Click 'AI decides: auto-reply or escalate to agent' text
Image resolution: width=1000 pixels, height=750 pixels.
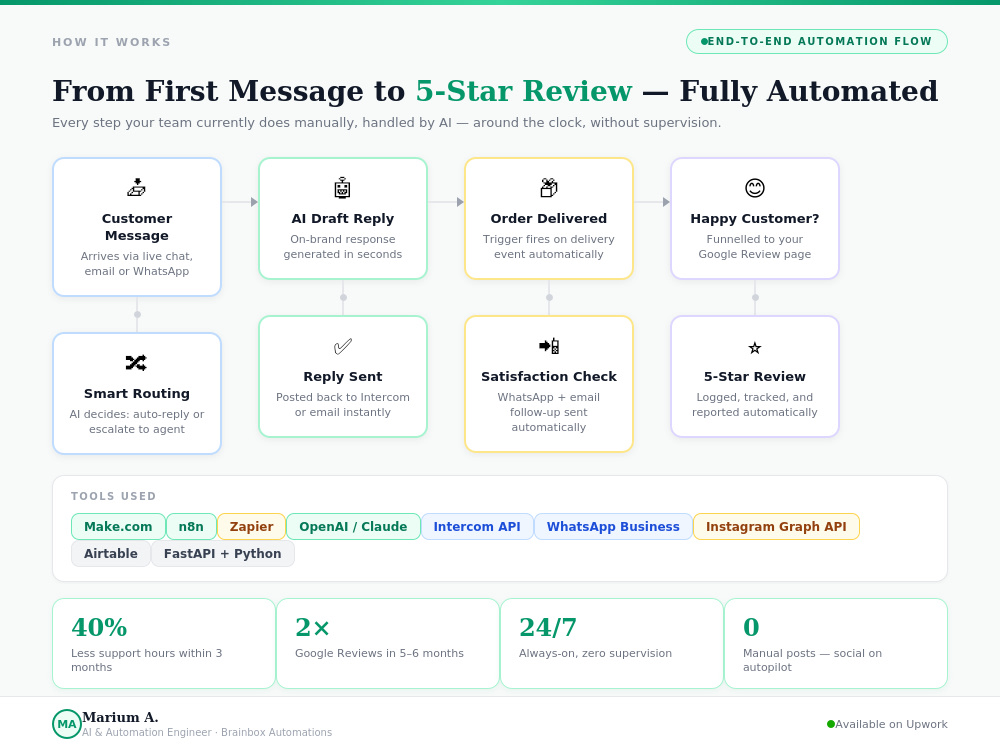[136, 422]
